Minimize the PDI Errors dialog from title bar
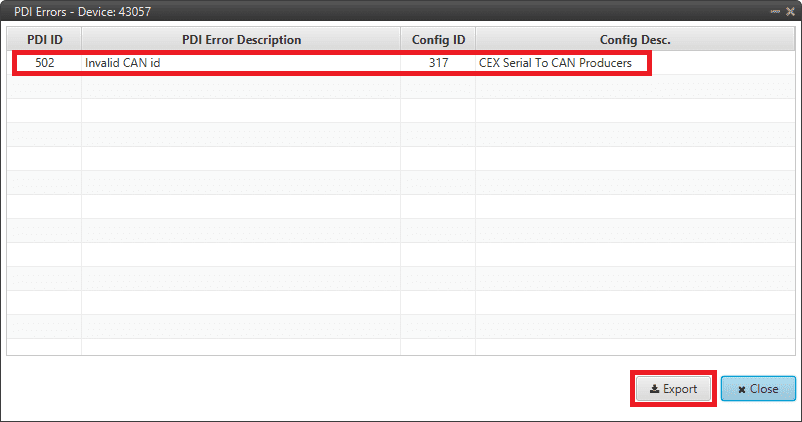This screenshot has width=802, height=422. point(774,10)
